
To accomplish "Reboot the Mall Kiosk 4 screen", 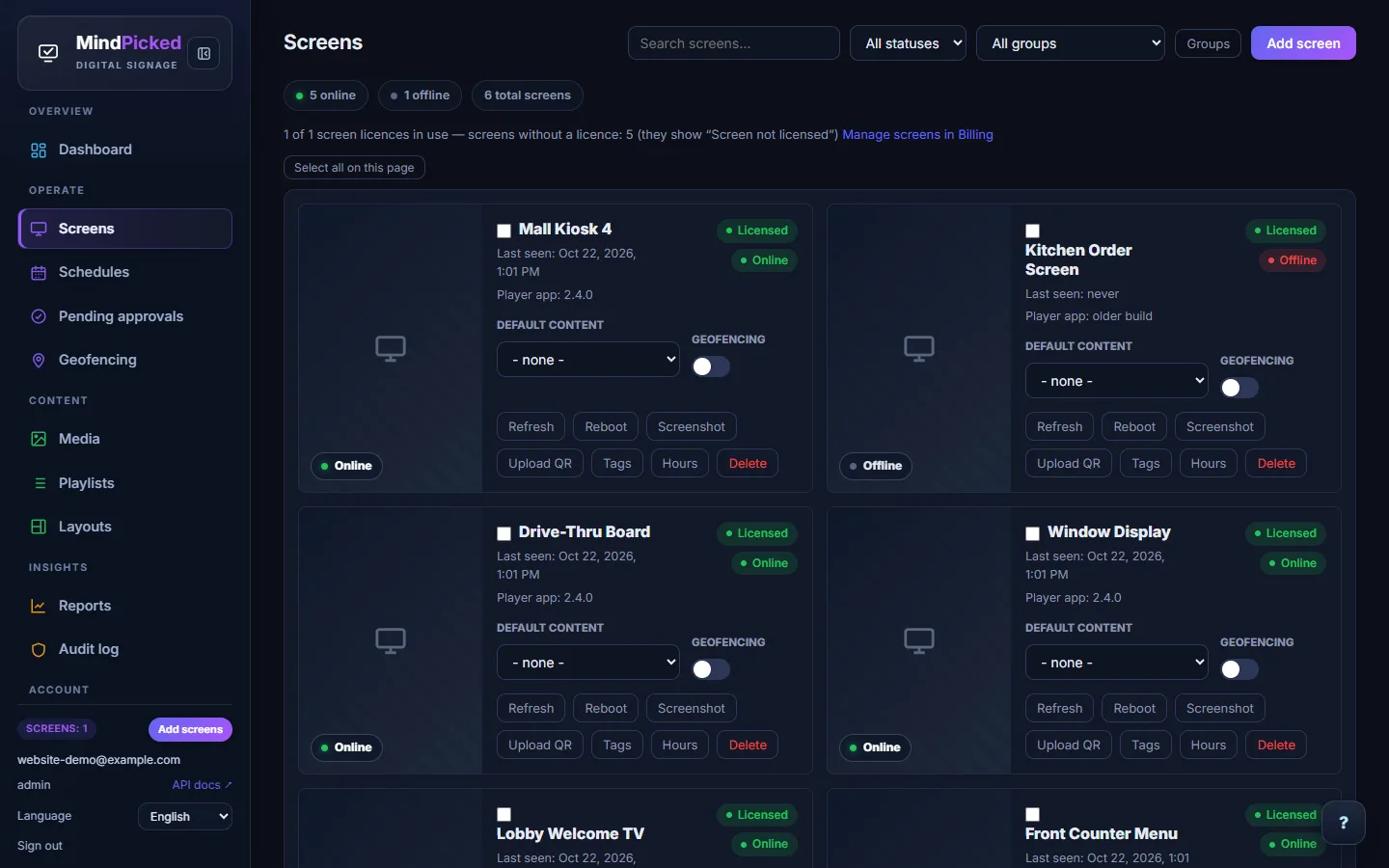I will (606, 426).
